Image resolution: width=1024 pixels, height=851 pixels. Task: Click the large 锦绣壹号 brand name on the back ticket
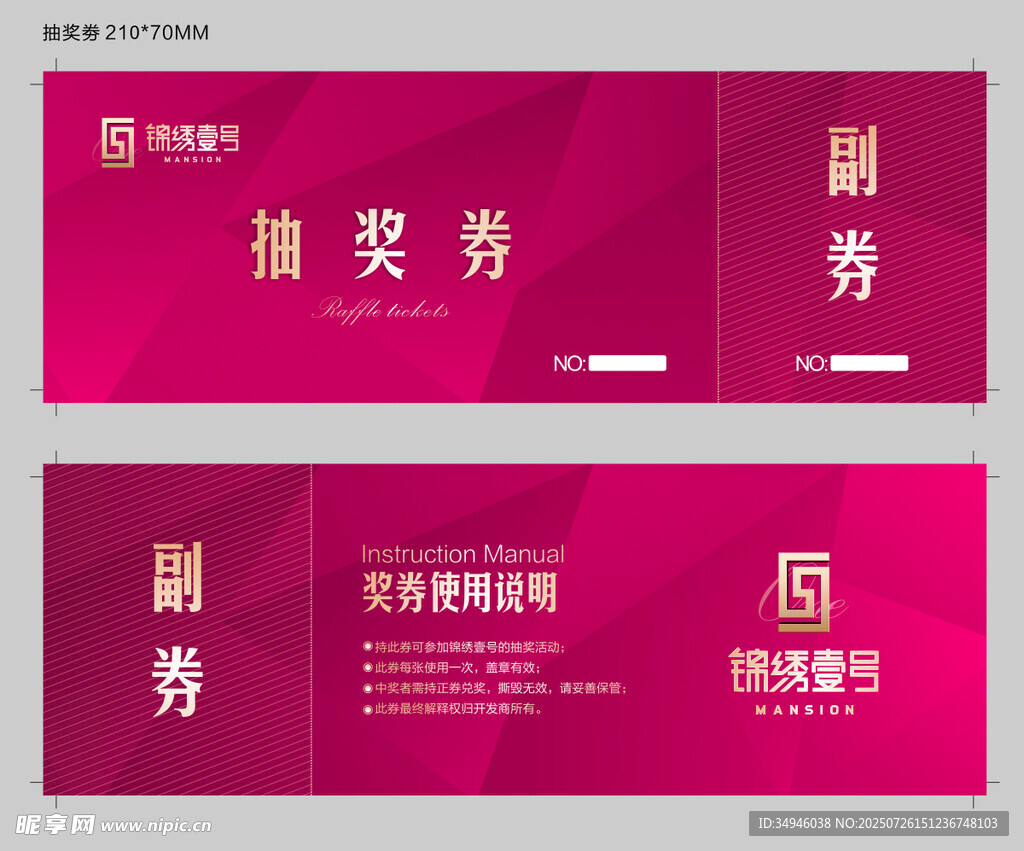click(x=804, y=670)
